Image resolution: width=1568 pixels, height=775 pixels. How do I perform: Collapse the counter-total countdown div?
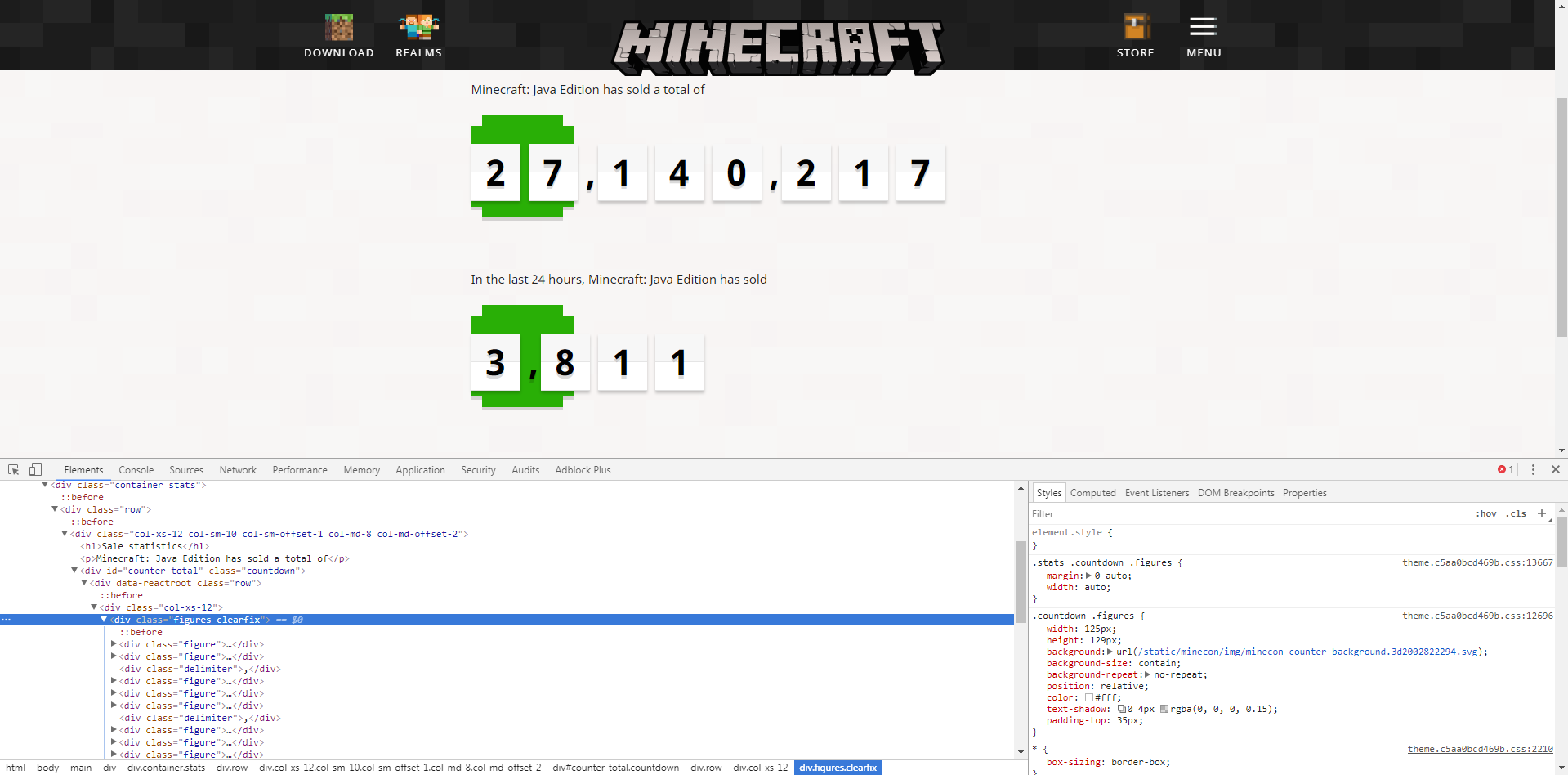(74, 571)
